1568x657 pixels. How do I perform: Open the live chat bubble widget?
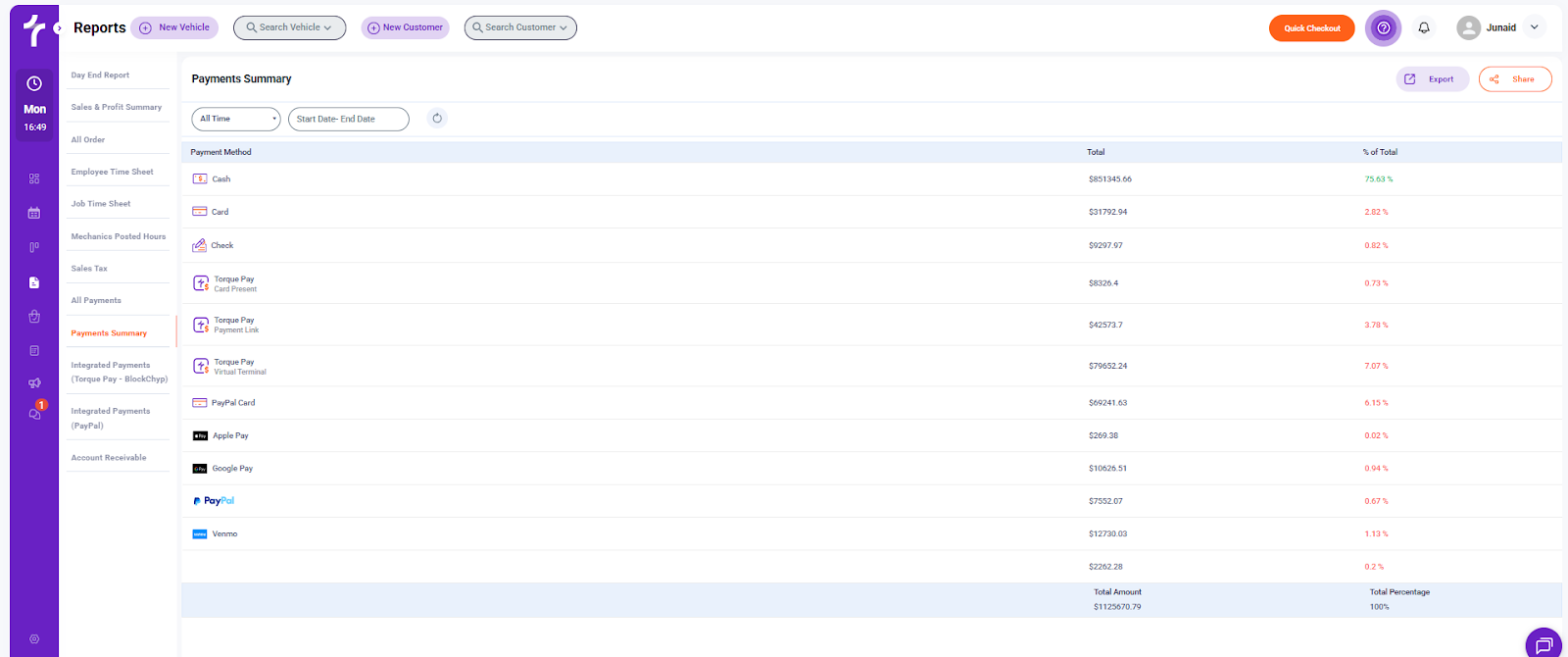pos(1543,644)
